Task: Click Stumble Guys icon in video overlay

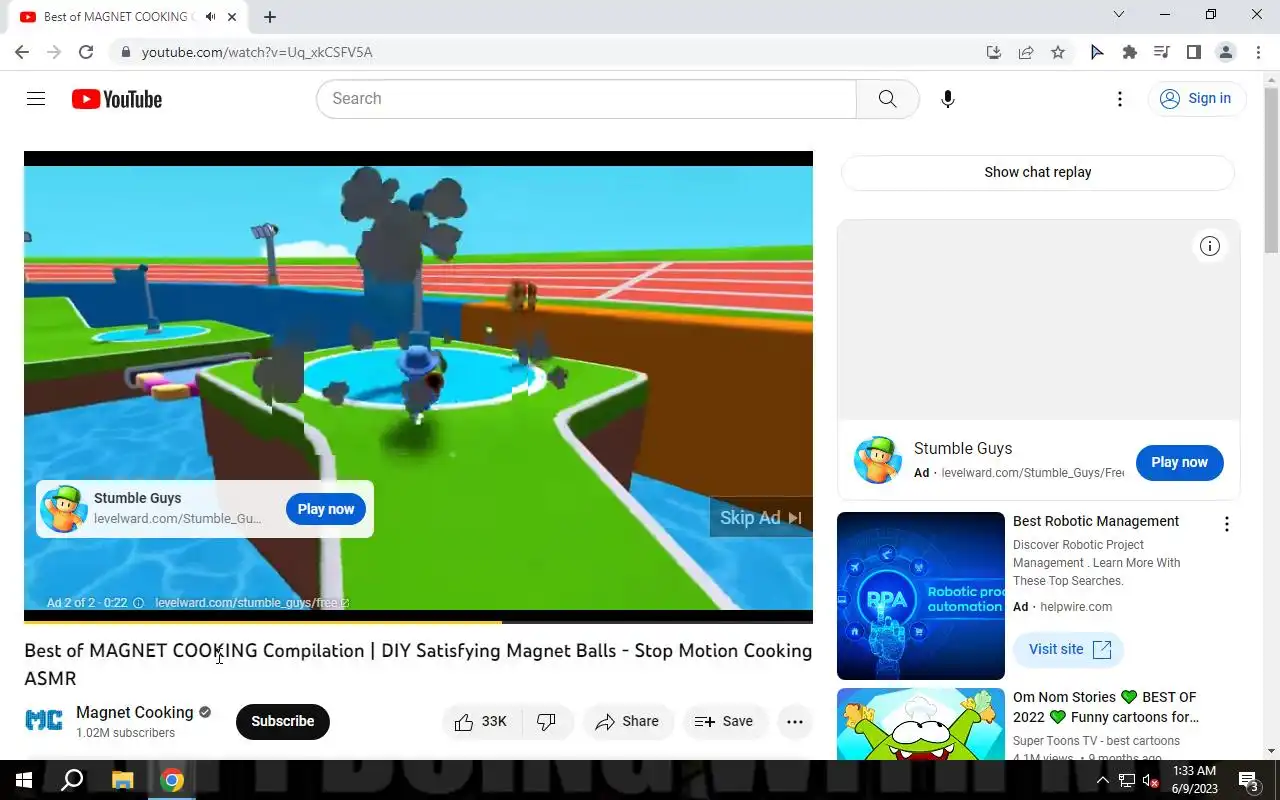Action: pyautogui.click(x=64, y=509)
